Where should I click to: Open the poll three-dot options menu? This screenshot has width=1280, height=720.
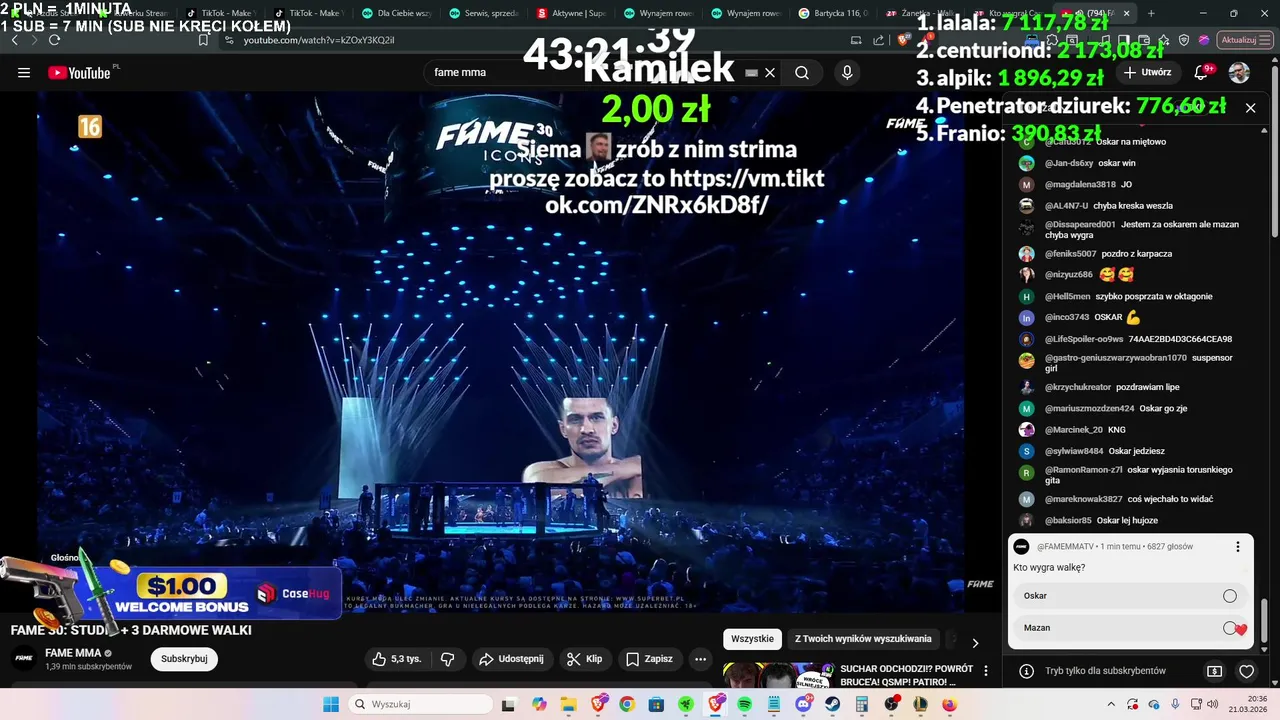[x=1238, y=547]
